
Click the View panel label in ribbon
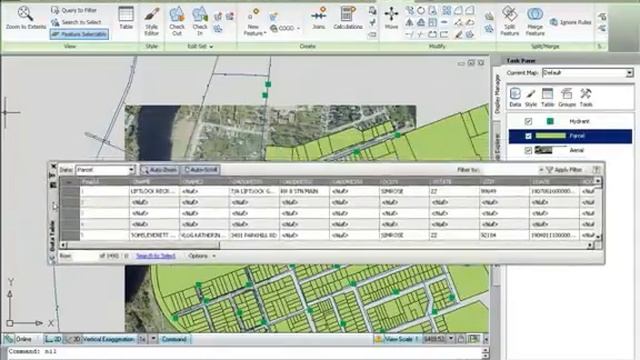point(70,47)
